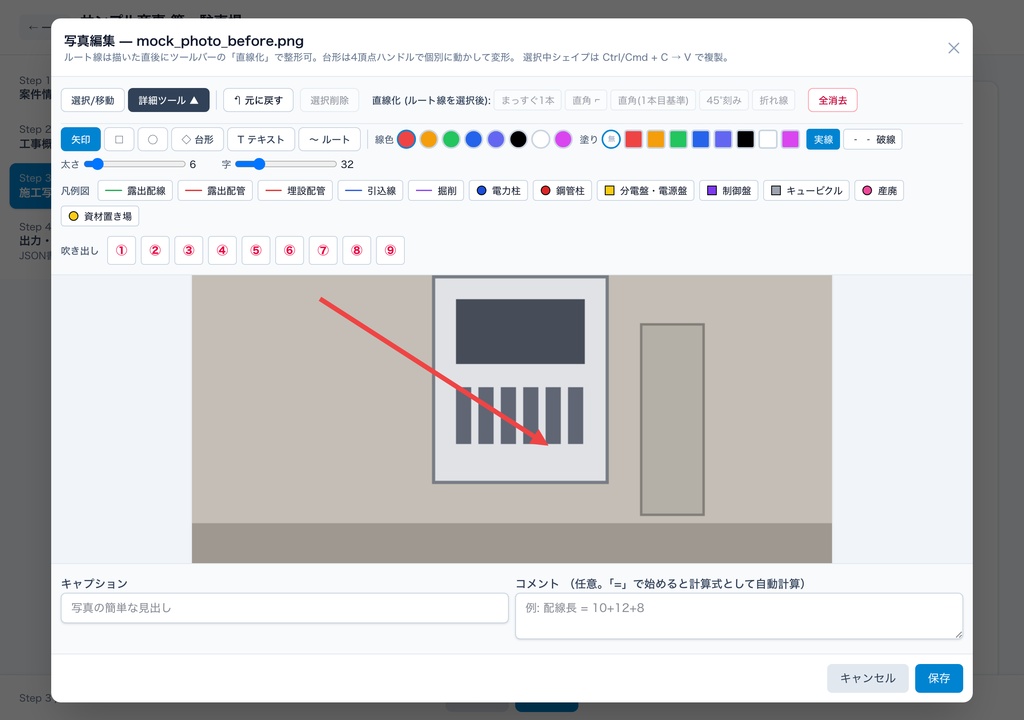Choose no-fill 無 option

point(611,139)
